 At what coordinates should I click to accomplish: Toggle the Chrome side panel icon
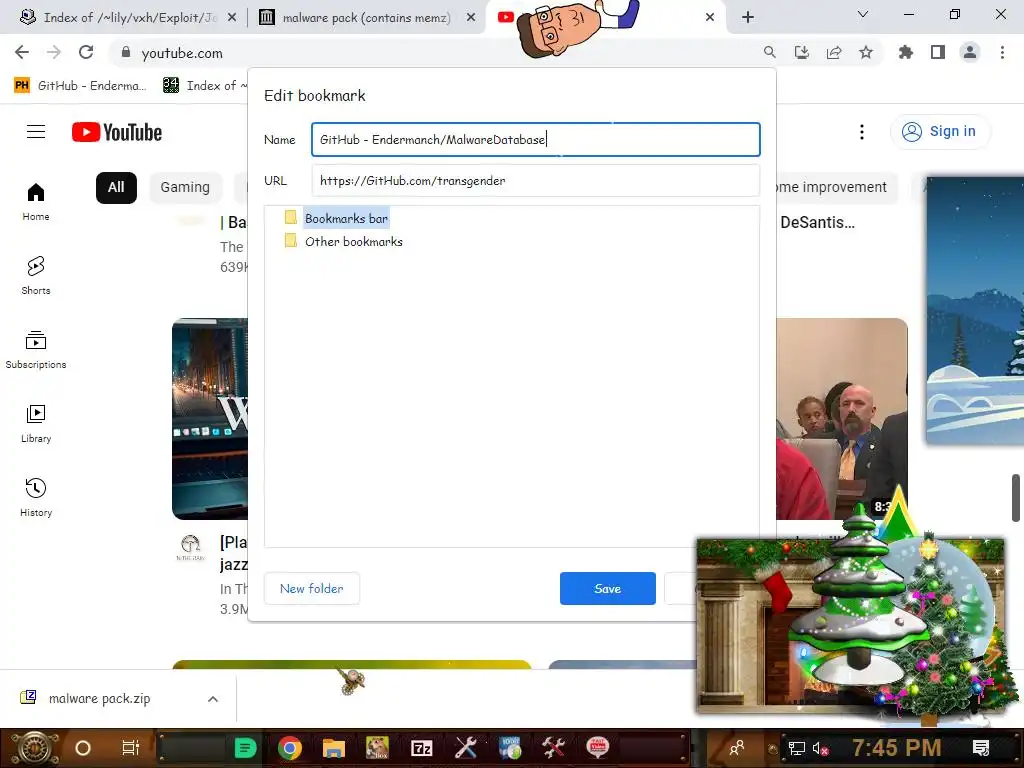(x=938, y=52)
